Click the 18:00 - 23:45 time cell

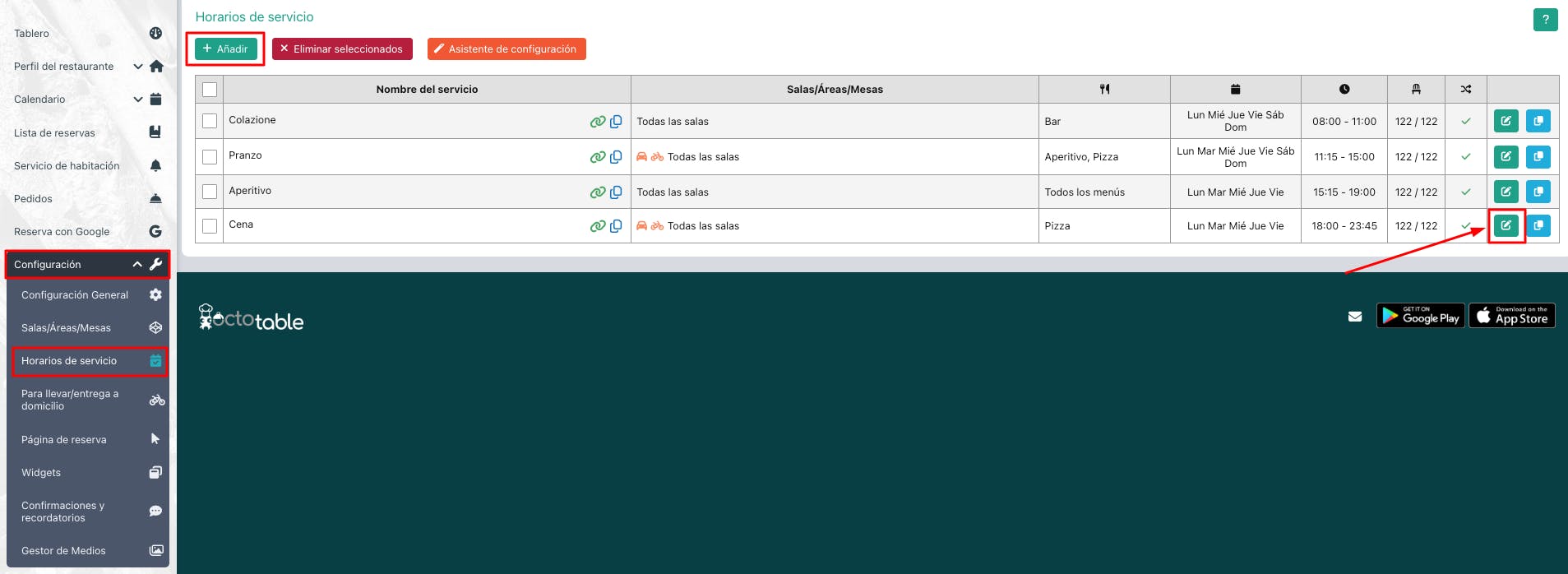(1344, 225)
